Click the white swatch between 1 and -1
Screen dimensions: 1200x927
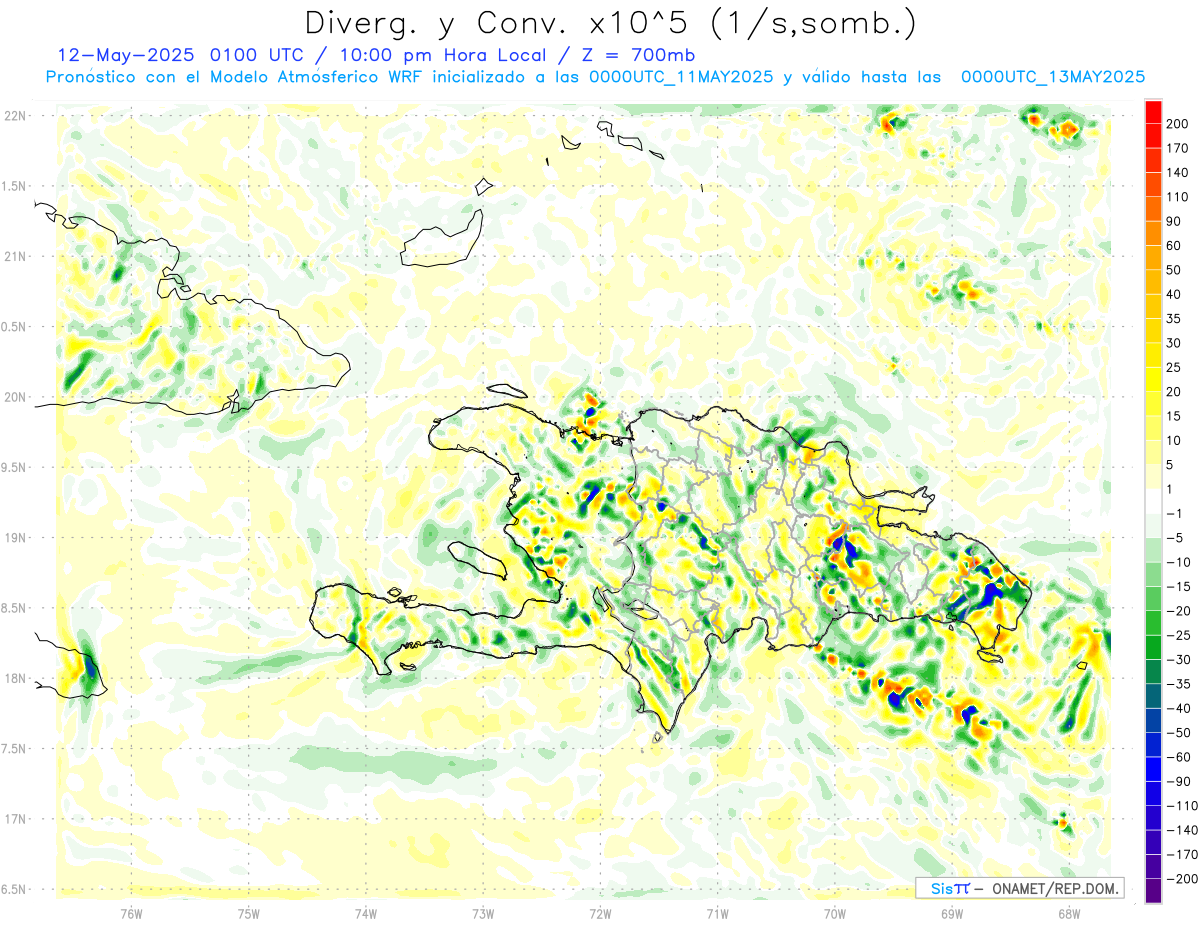click(x=1153, y=501)
